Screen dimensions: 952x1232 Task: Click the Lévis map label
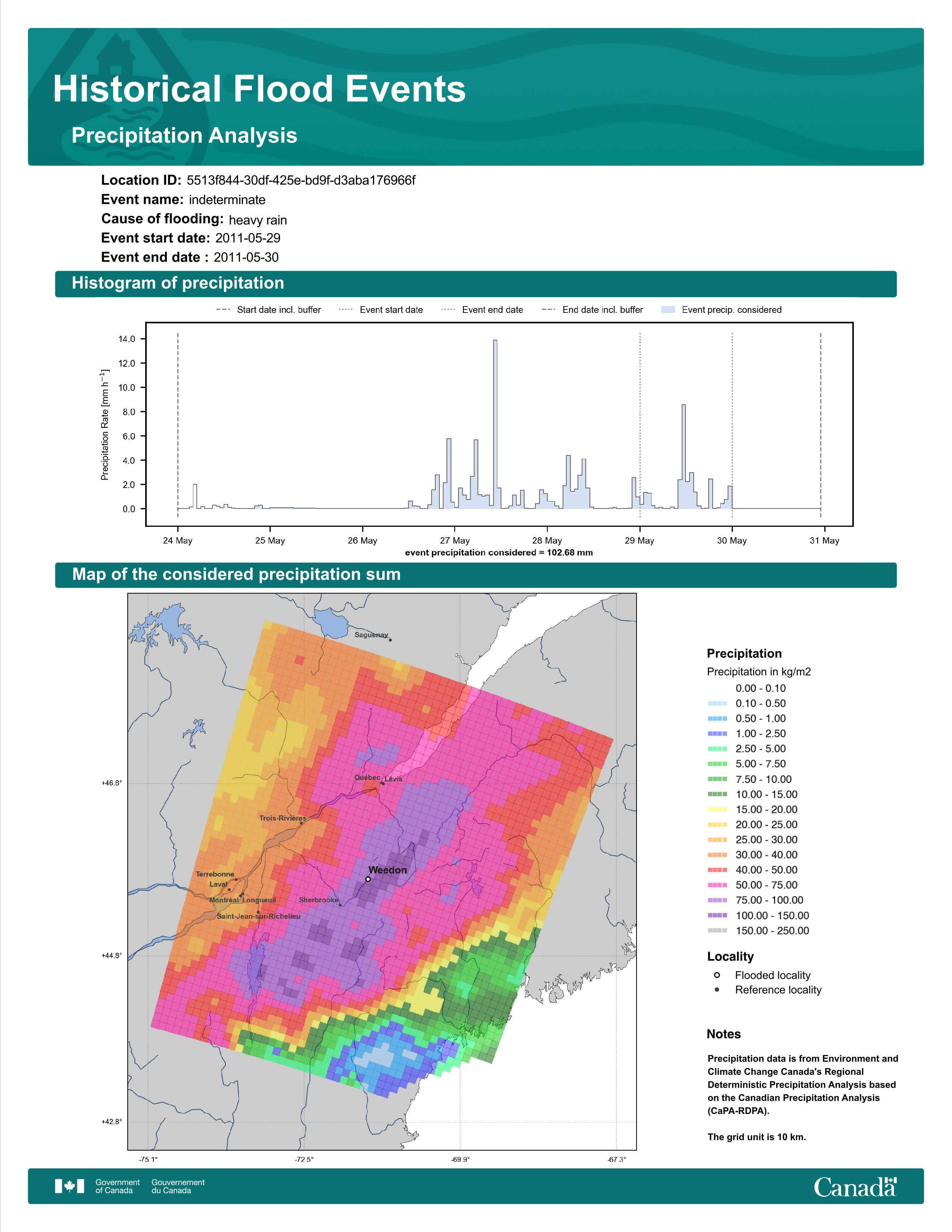tap(393, 779)
